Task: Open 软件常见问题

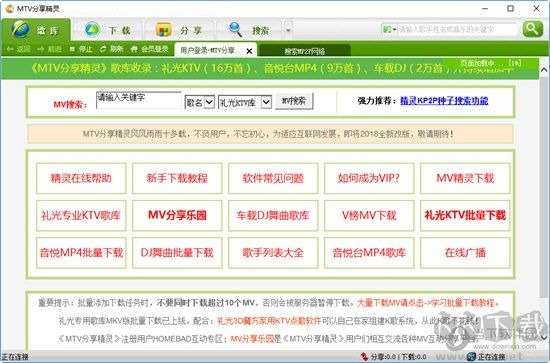Action: pyautogui.click(x=273, y=178)
